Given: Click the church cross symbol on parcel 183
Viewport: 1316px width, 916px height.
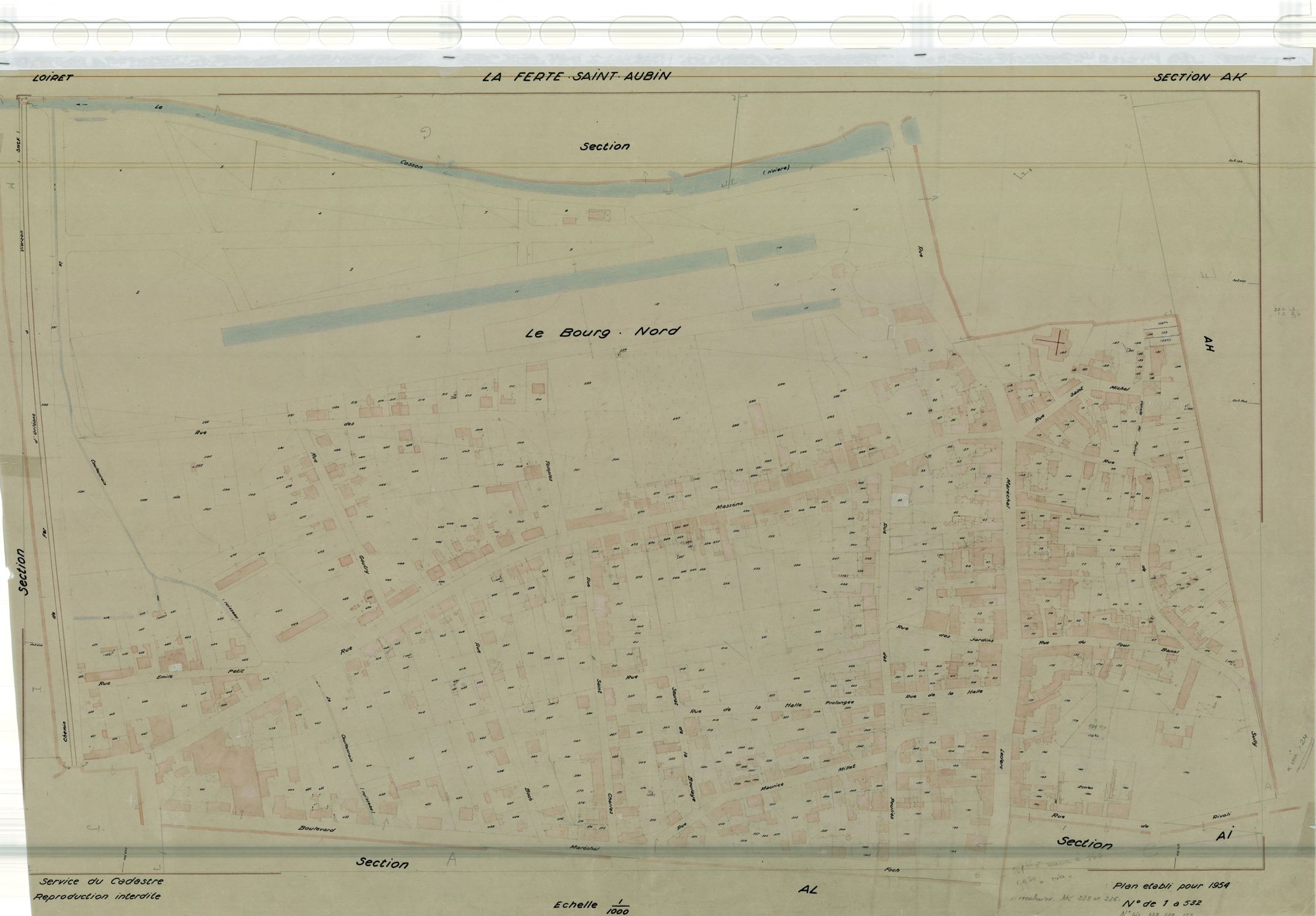Looking at the screenshot, I should (1057, 342).
